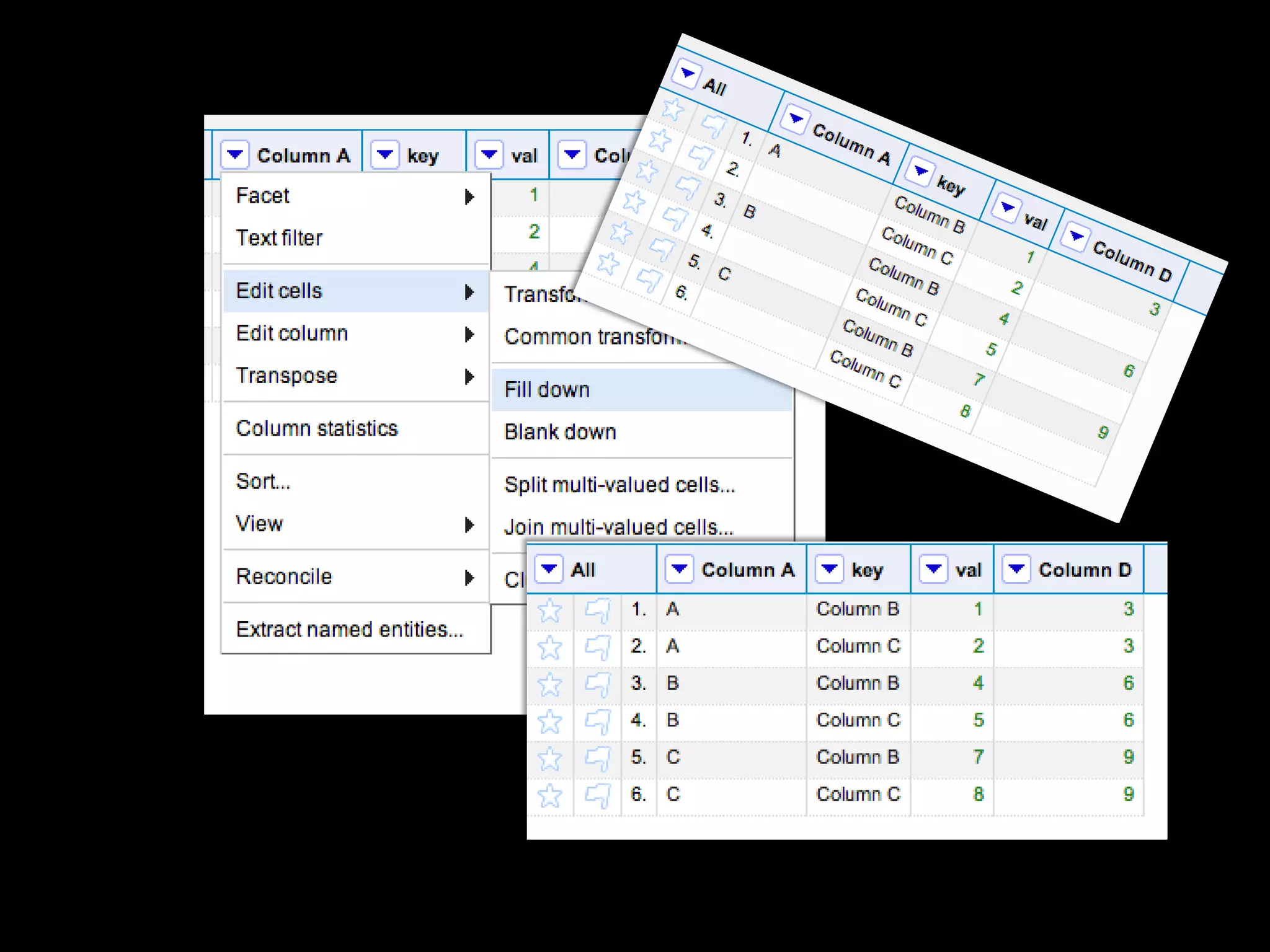1270x952 pixels.
Task: Flag row 6 in bottom table
Action: 598,795
